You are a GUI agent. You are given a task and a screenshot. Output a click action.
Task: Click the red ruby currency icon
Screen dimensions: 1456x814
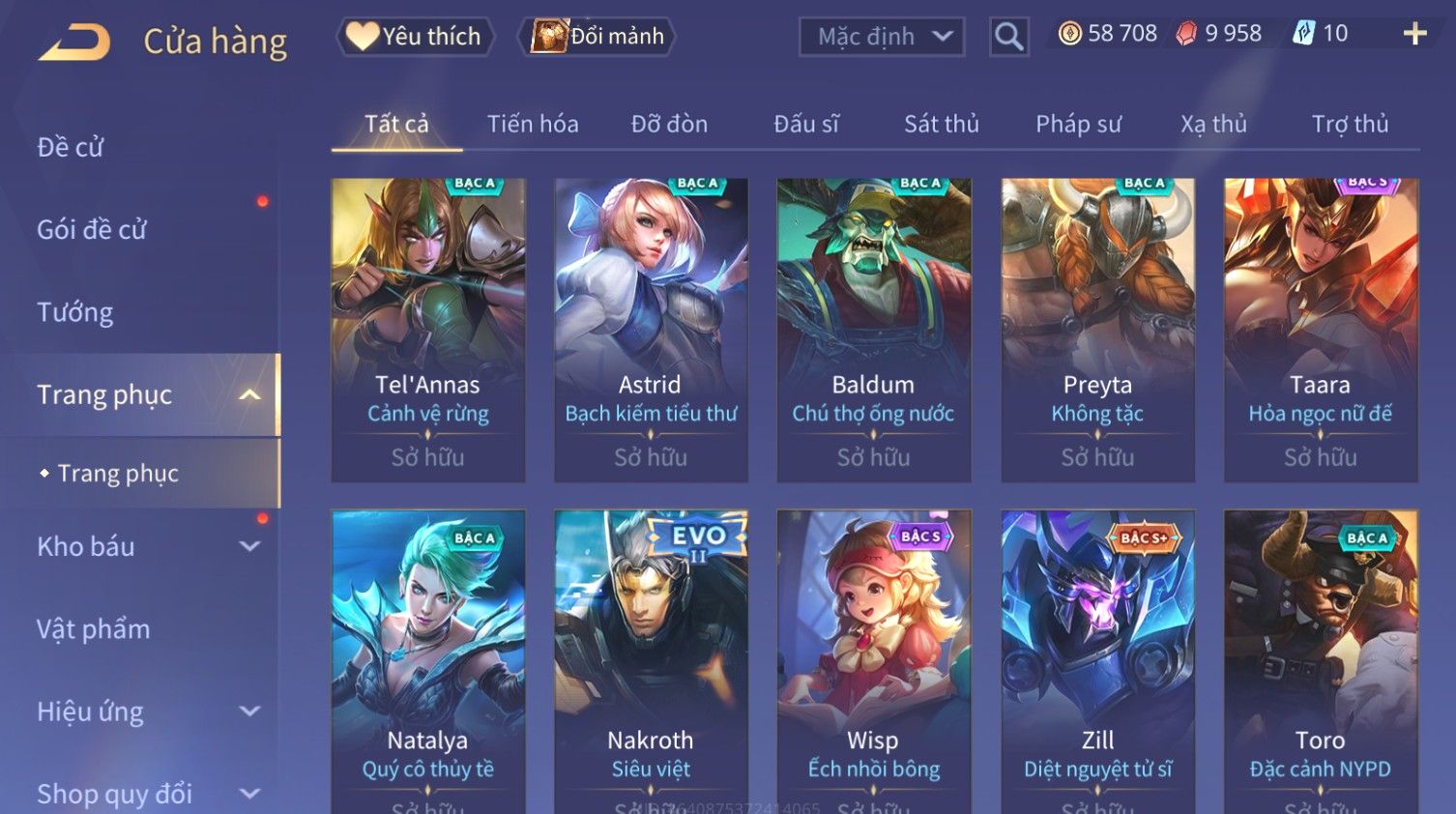(x=1185, y=34)
